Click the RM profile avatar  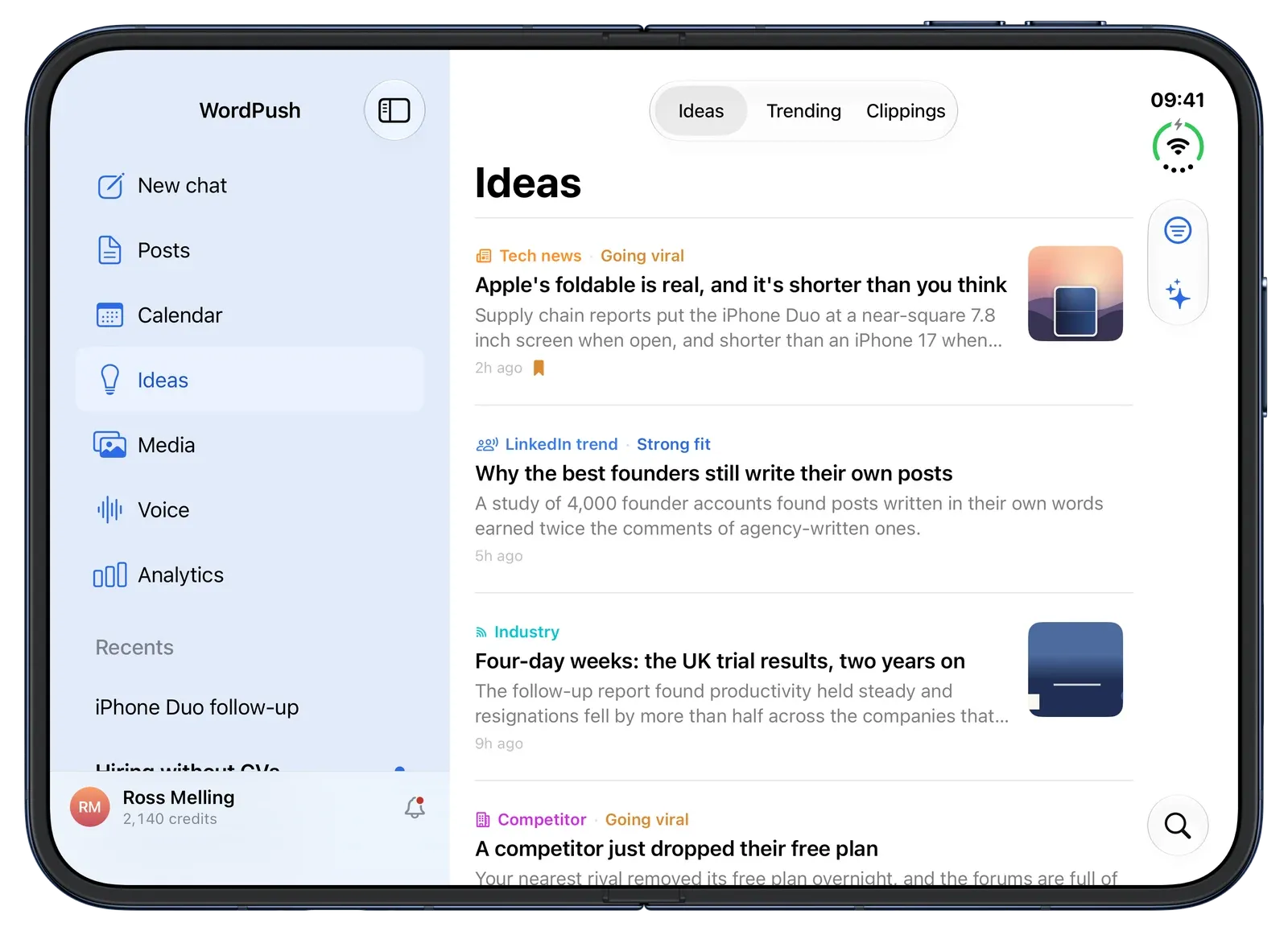[90, 807]
